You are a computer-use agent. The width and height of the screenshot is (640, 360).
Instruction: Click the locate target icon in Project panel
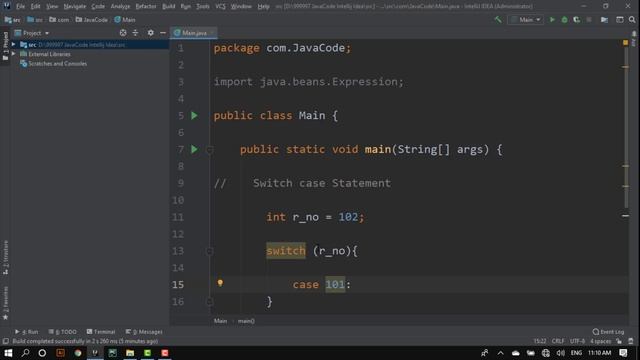pos(123,33)
